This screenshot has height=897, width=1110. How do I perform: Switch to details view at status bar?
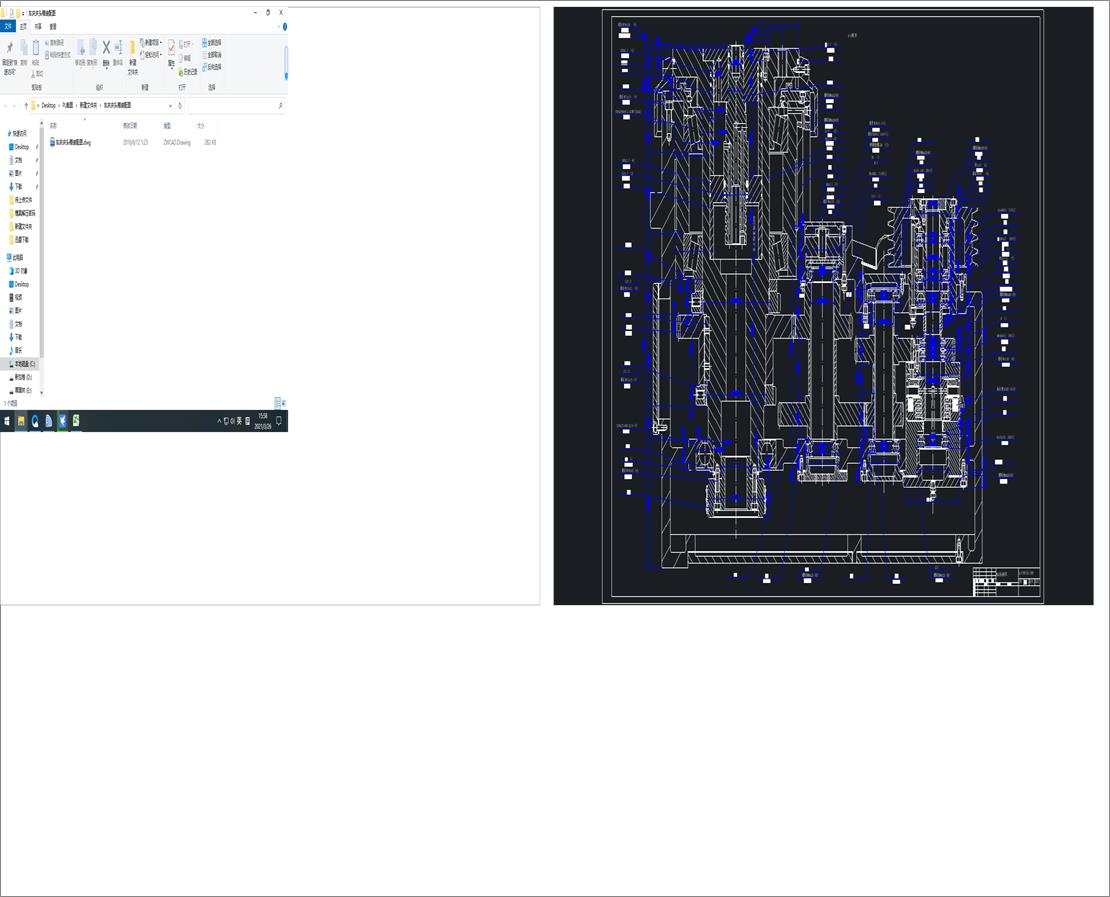coord(278,403)
